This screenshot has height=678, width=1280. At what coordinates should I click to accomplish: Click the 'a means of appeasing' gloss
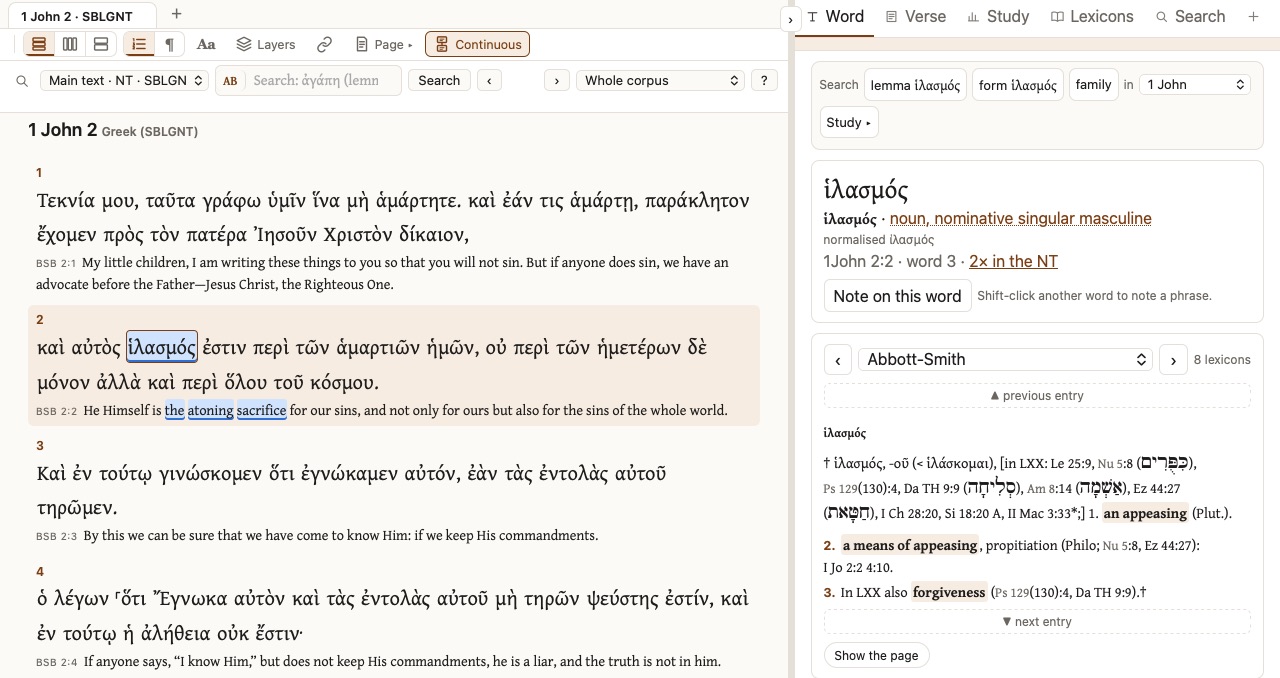[x=910, y=546]
